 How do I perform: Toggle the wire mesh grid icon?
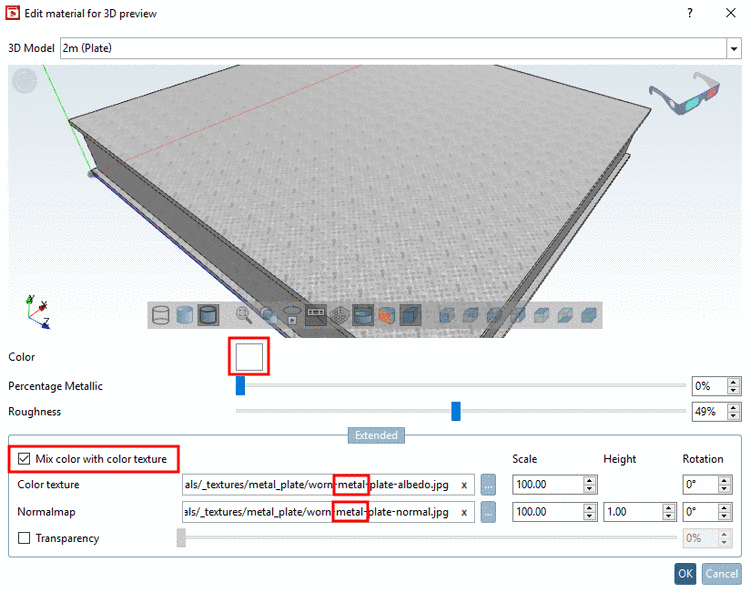pos(339,316)
